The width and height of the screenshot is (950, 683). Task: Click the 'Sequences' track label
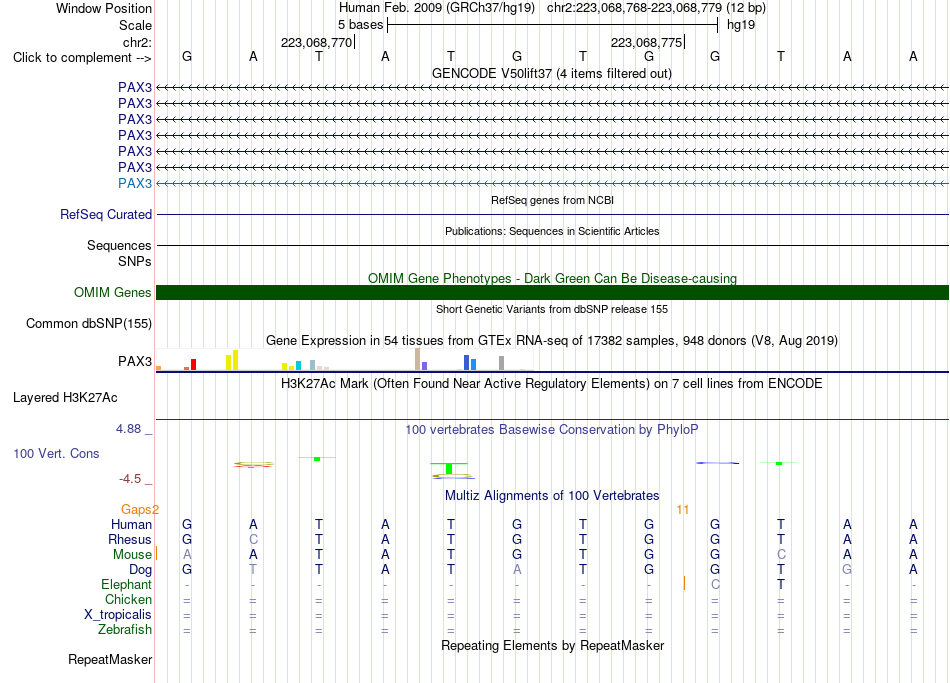pyautogui.click(x=119, y=245)
